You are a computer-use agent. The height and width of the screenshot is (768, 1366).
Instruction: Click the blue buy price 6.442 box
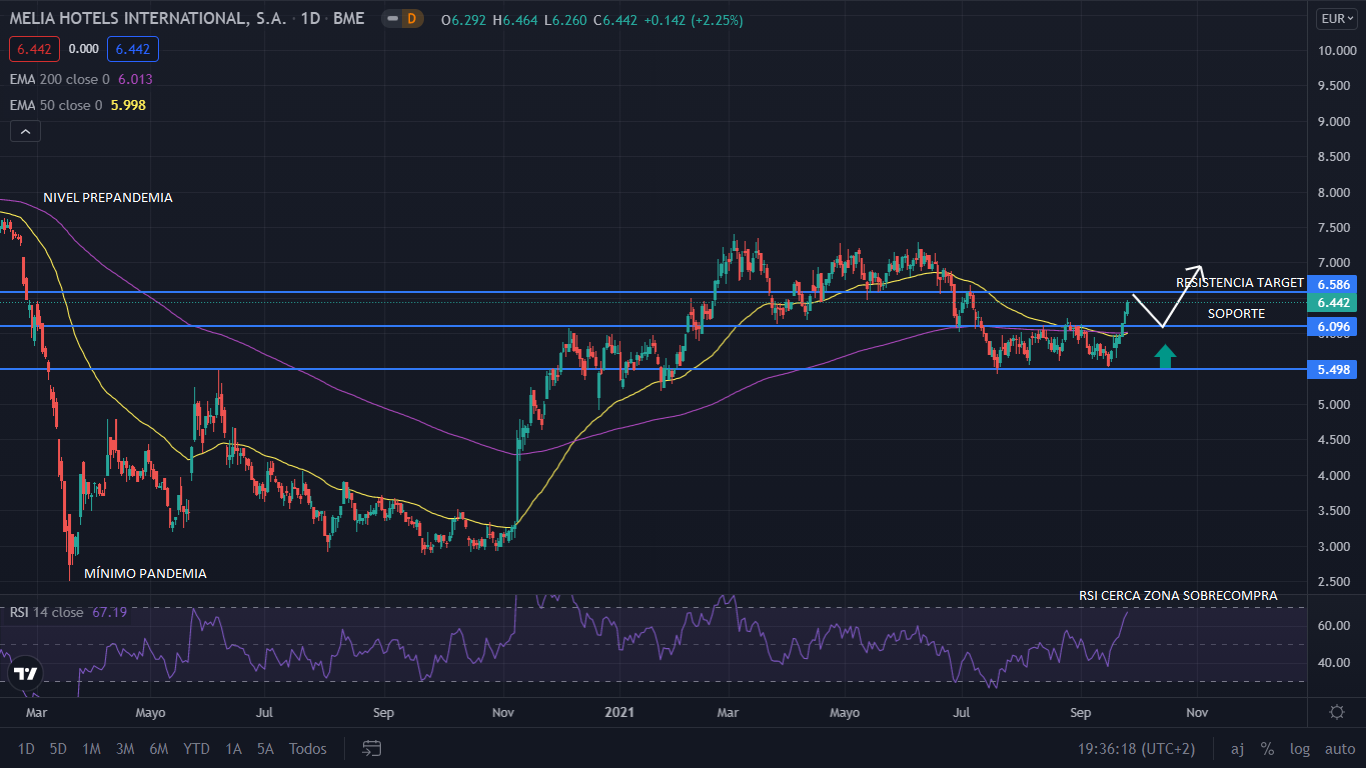click(x=133, y=48)
